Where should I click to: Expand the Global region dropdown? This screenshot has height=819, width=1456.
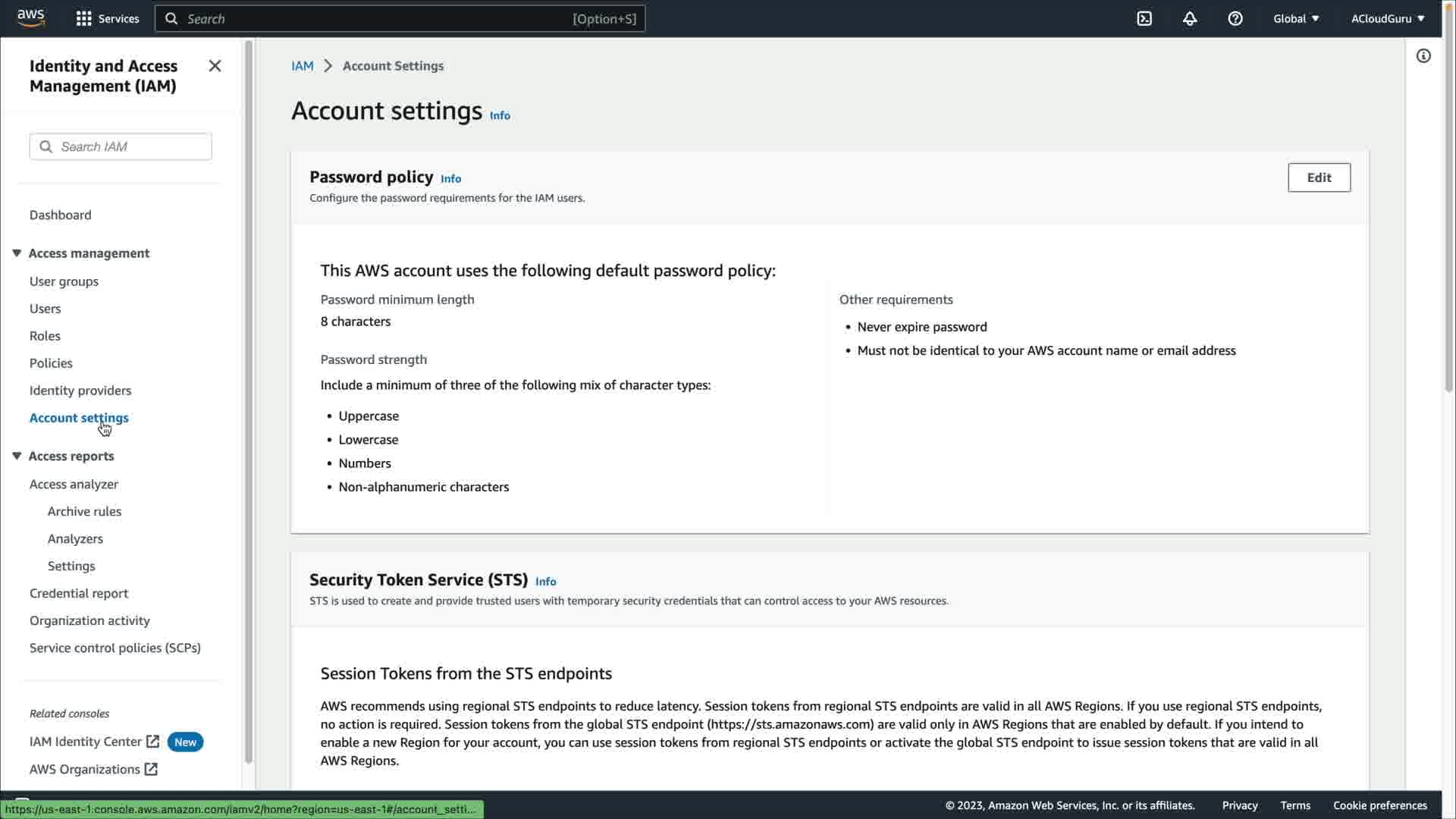point(1296,19)
